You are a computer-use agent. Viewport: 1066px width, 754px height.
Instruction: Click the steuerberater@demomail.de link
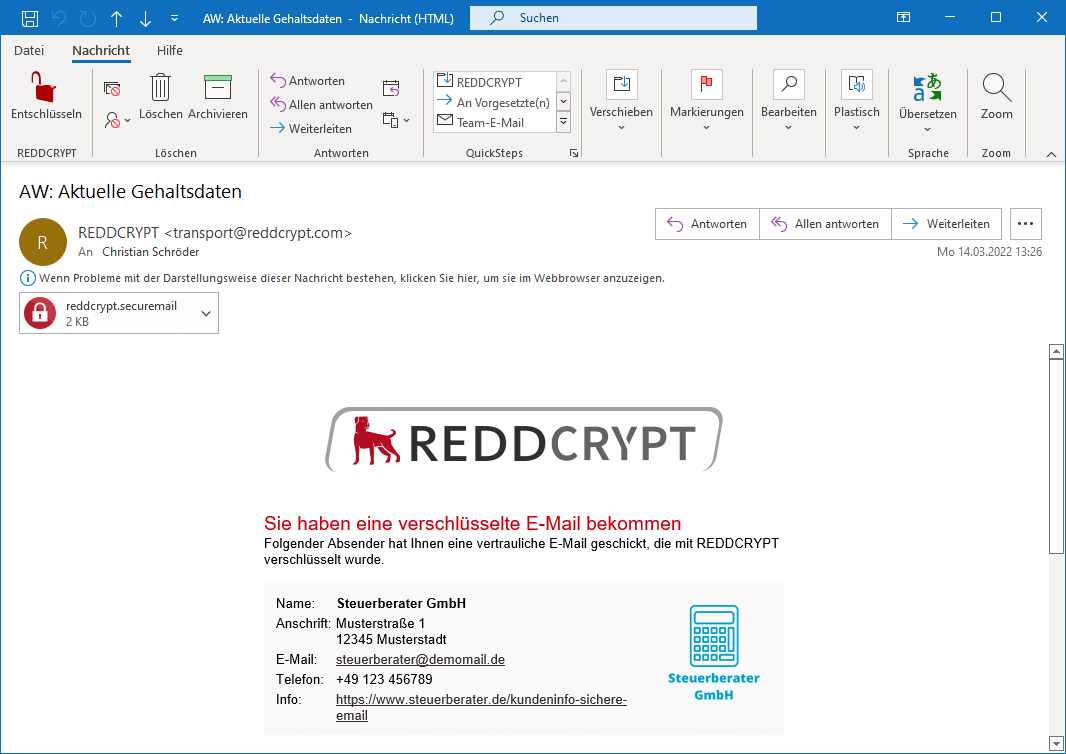(x=420, y=659)
